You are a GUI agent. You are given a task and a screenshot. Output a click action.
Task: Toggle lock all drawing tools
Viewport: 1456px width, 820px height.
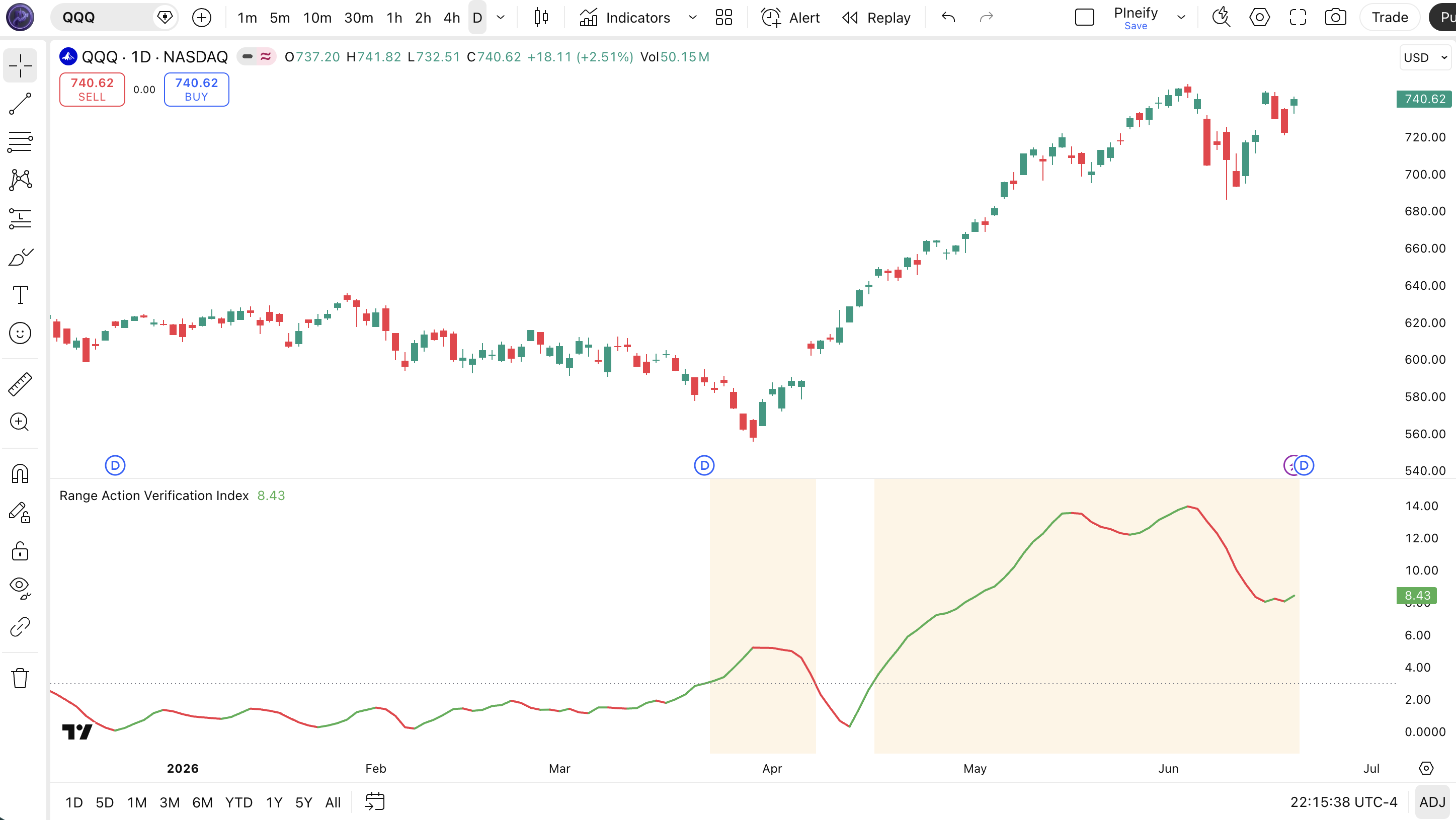tap(20, 550)
